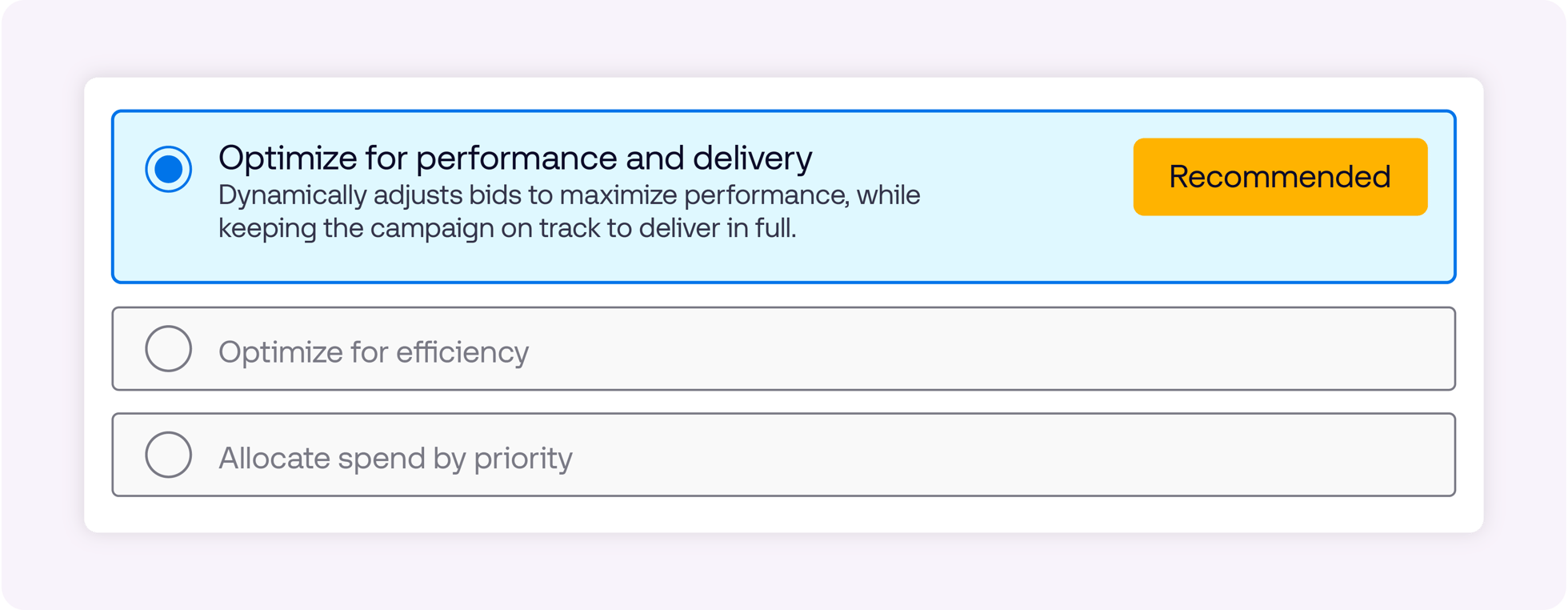Select the performance and delivery radio button
This screenshot has height=610, width=1568.
click(168, 169)
